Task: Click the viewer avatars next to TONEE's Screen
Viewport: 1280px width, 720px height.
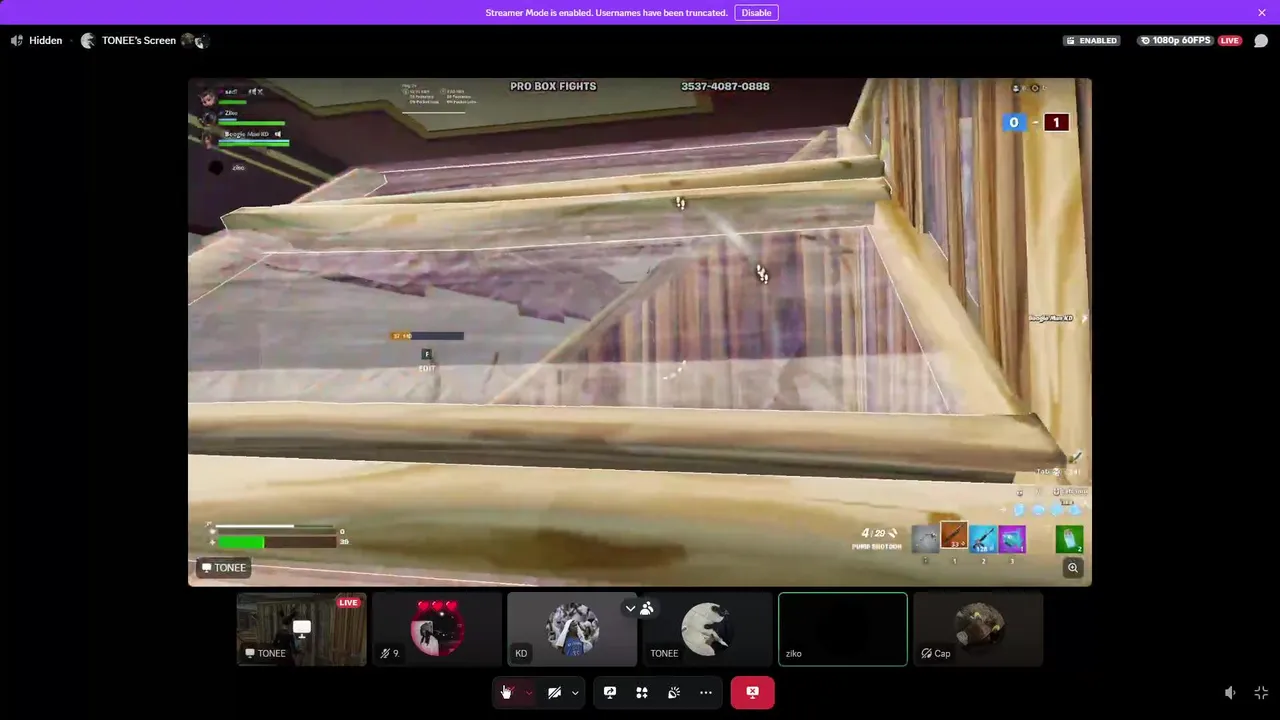Action: [x=195, y=41]
